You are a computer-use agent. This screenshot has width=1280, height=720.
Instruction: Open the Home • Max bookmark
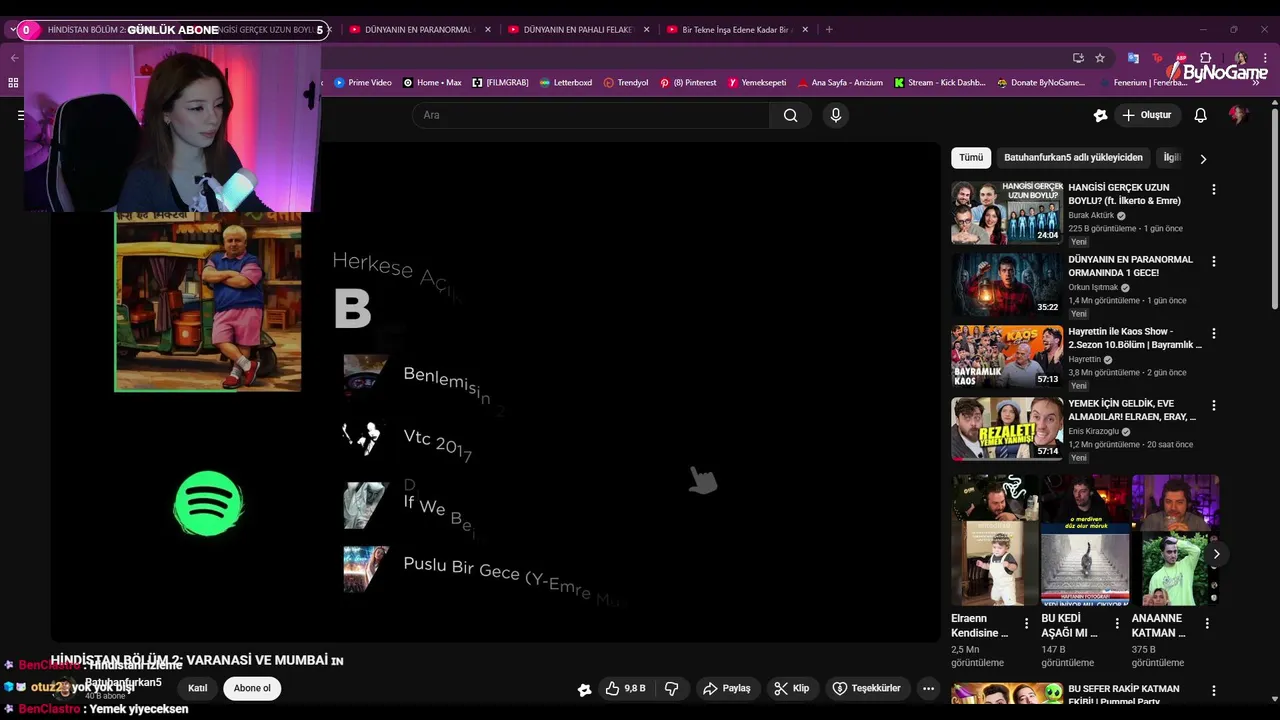[x=433, y=83]
